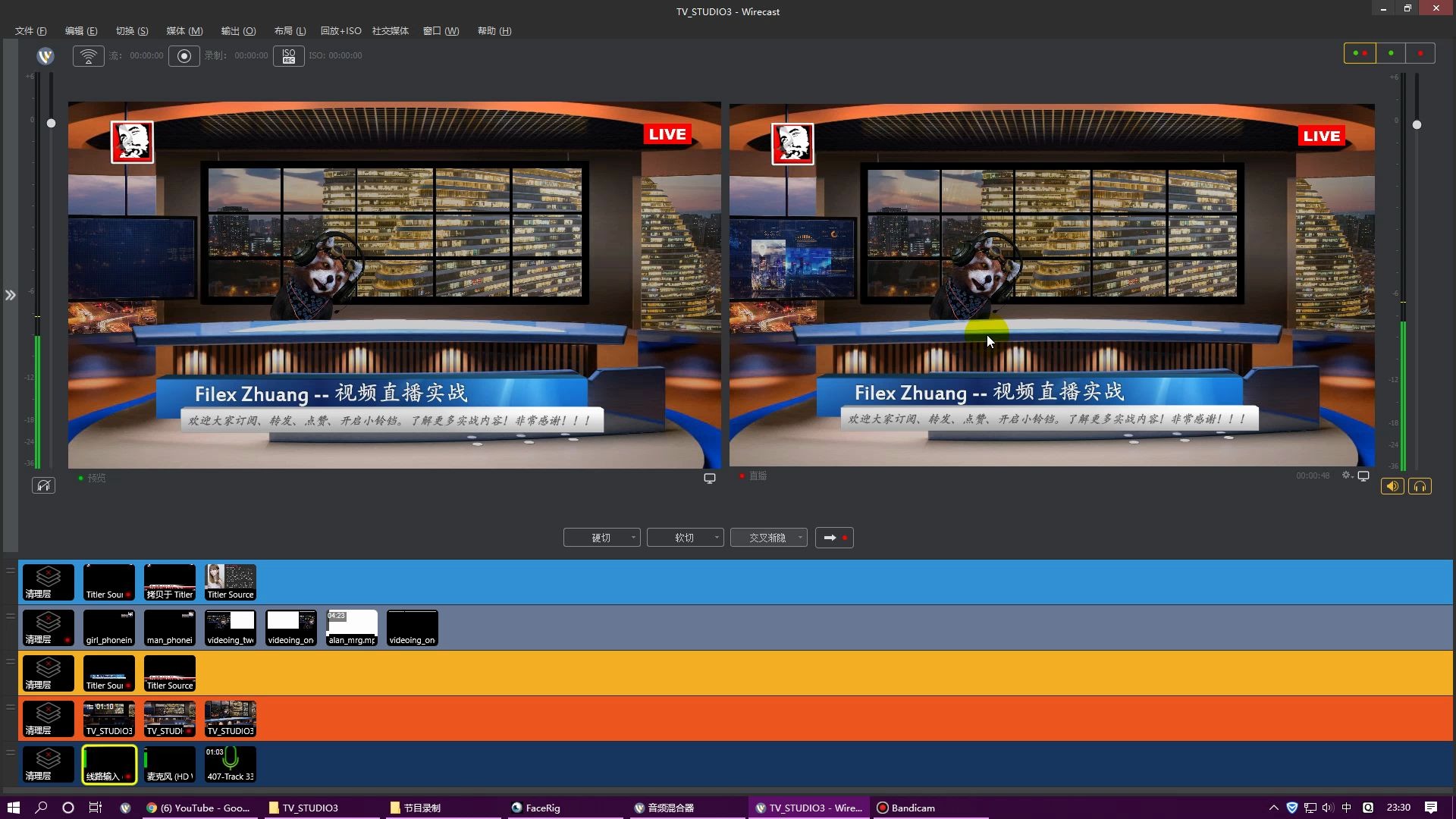
Task: Click the audio mute icon bottom-right
Action: pos(1392,486)
